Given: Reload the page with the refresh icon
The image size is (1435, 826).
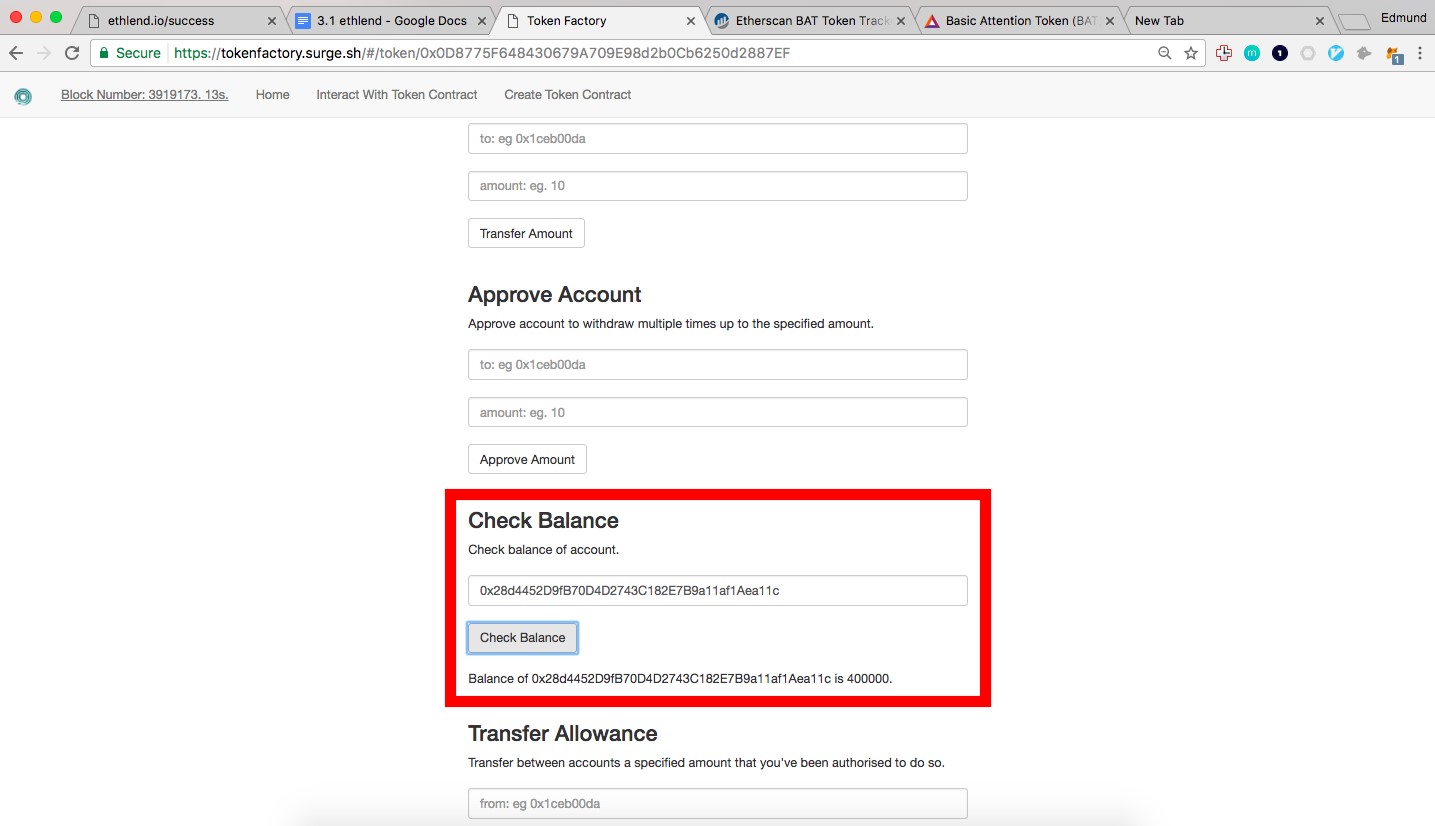Looking at the screenshot, I should tap(72, 53).
